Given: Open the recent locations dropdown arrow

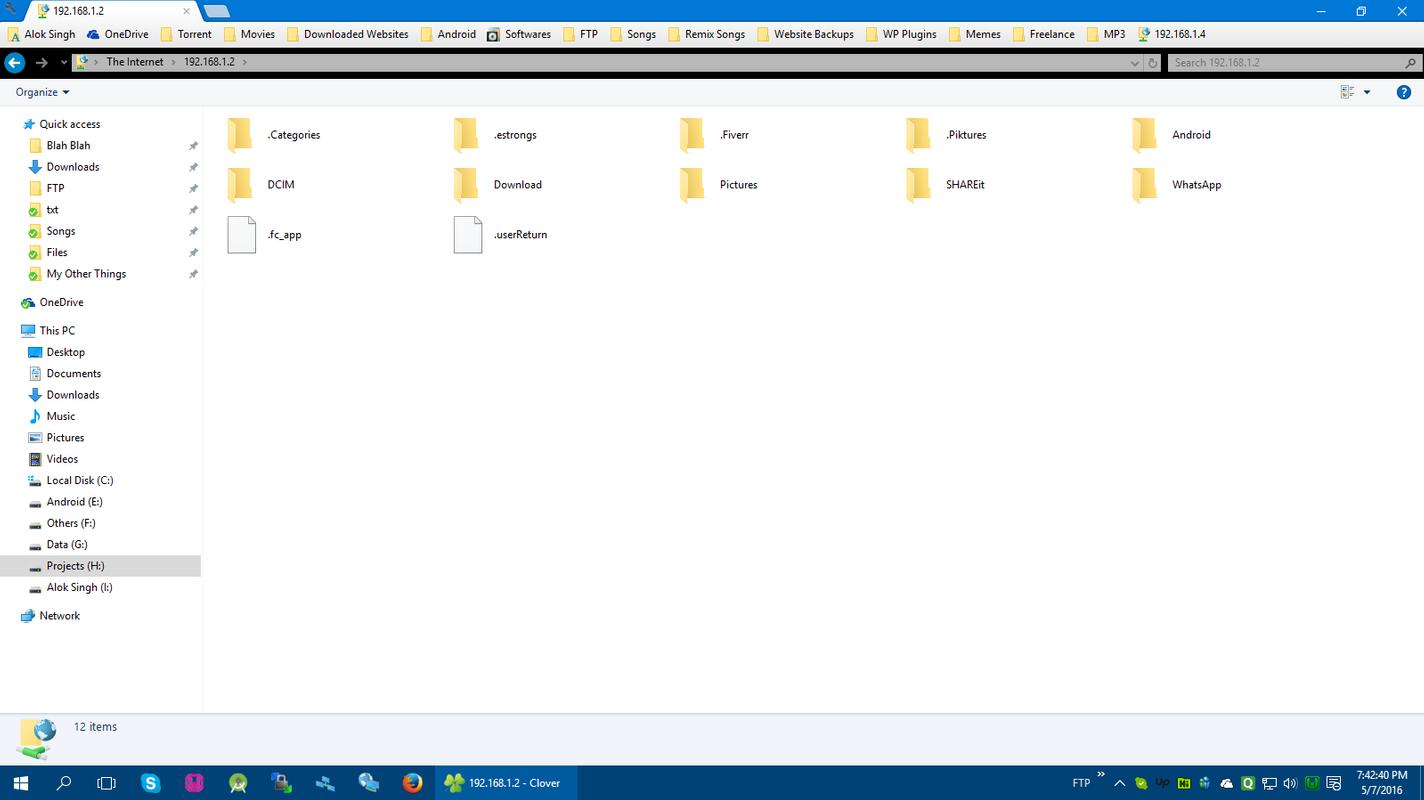Looking at the screenshot, I should coord(64,62).
